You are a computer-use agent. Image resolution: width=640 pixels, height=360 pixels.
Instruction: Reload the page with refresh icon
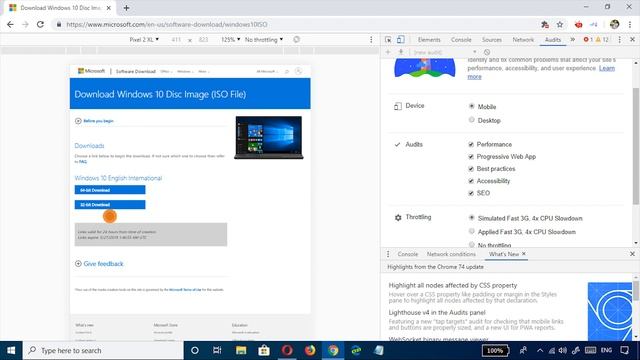(x=40, y=24)
